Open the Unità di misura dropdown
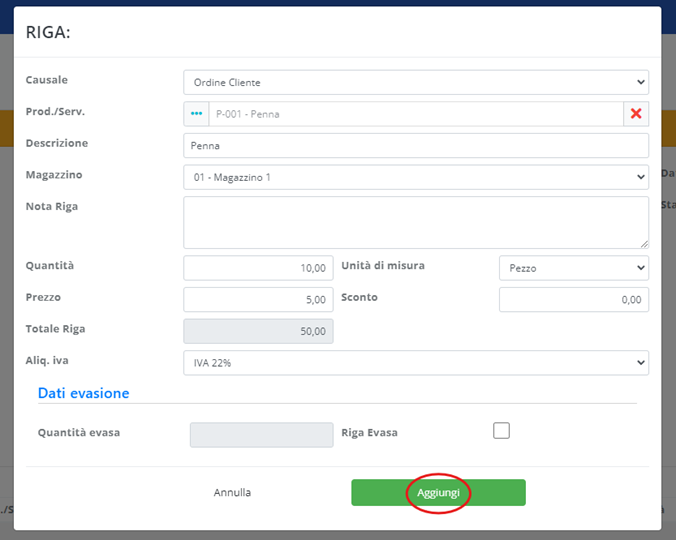 (x=573, y=268)
